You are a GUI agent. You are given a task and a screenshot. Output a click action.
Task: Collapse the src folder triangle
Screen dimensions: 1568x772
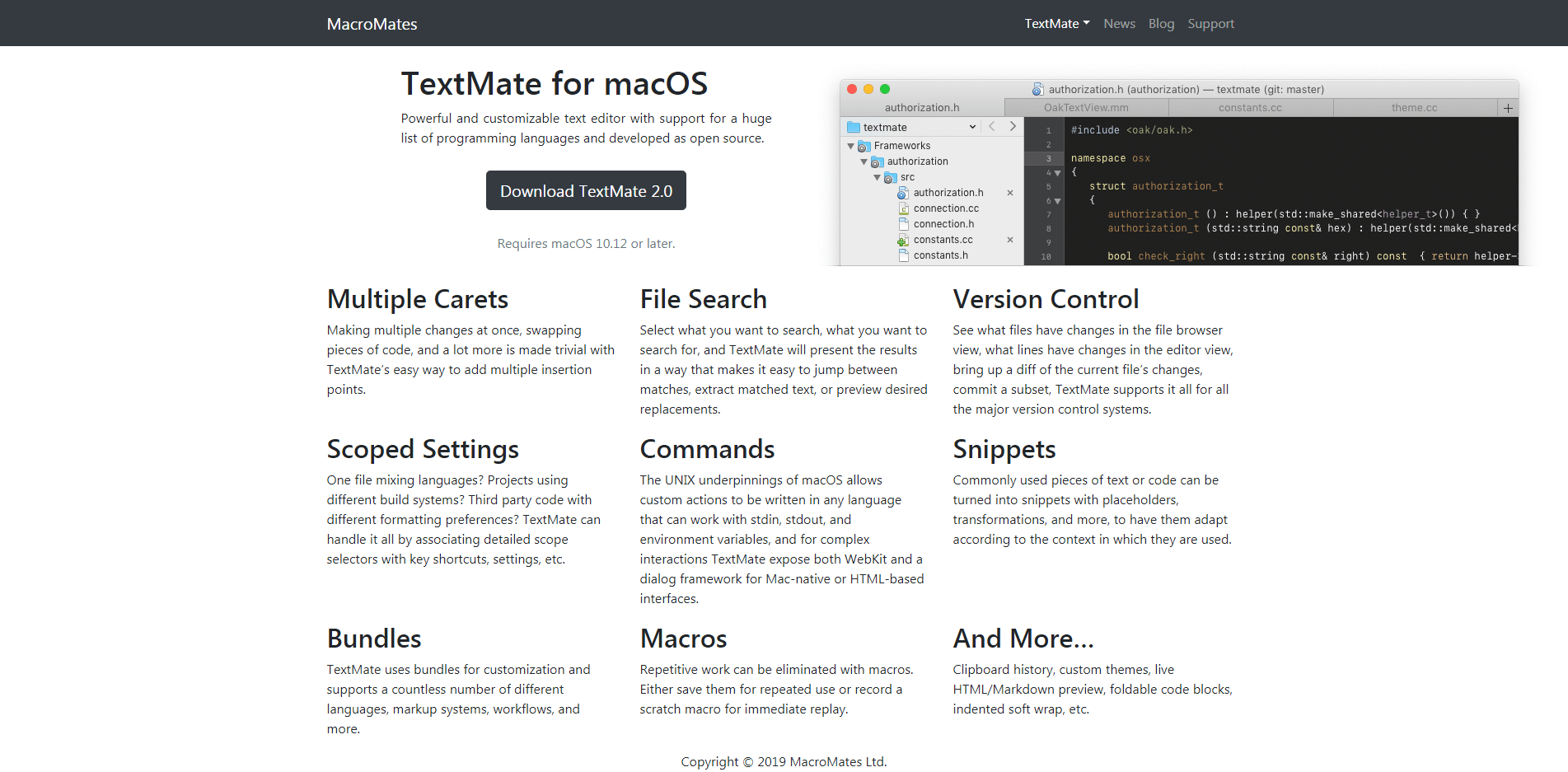[x=877, y=177]
